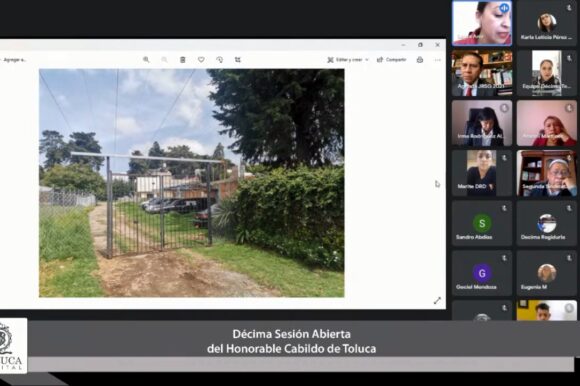Click the displayed gate photo

[x=192, y=183]
